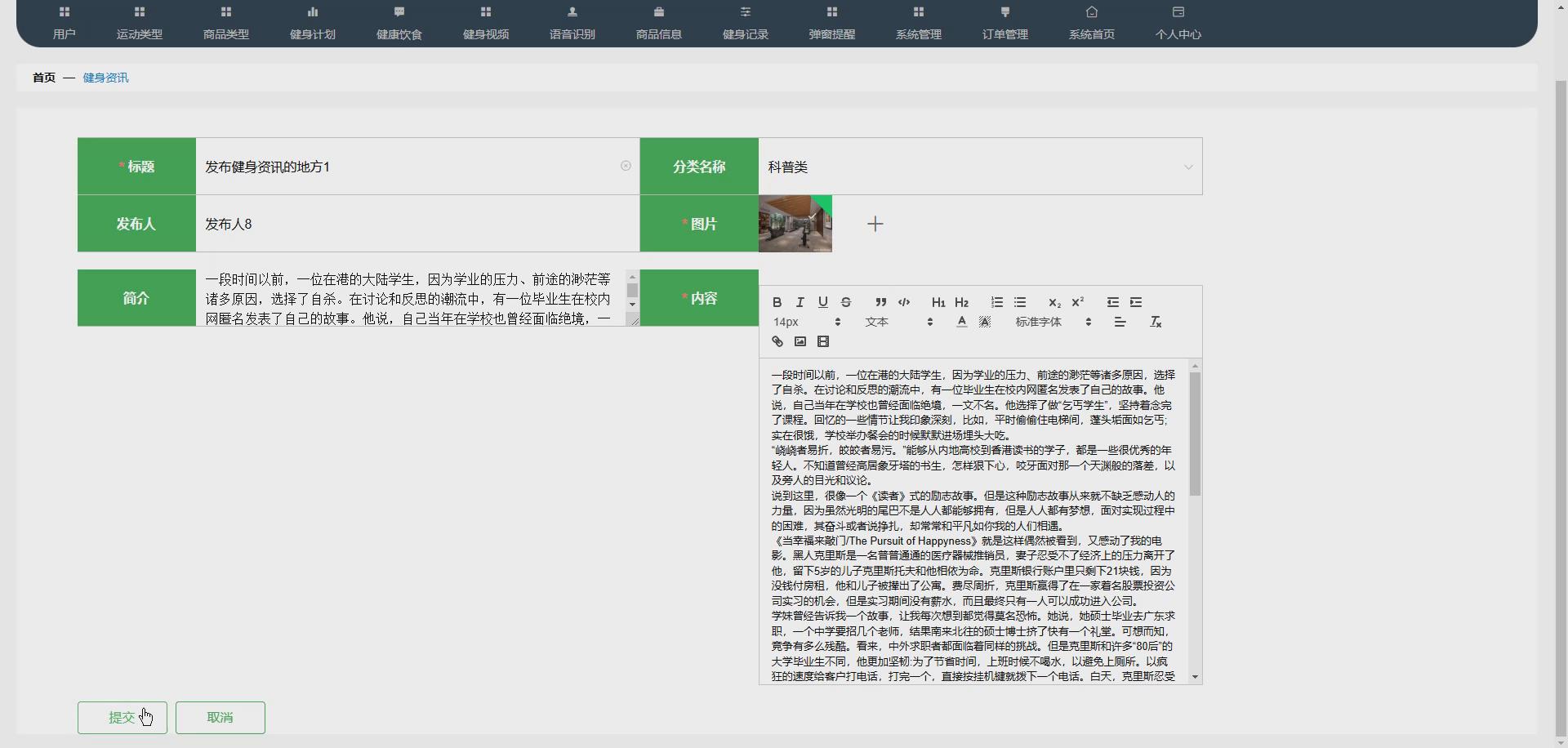Toggle bold formatting in the editor
Viewport: 1568px width, 748px height.
pyautogui.click(x=776, y=302)
